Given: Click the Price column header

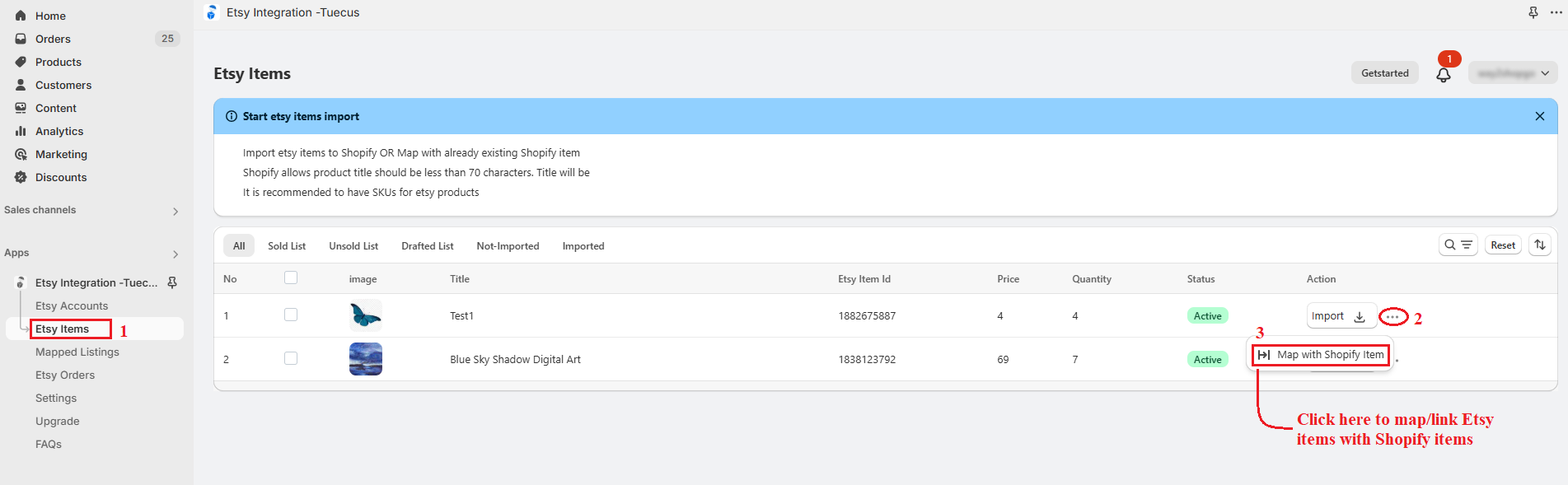Looking at the screenshot, I should (x=1008, y=279).
